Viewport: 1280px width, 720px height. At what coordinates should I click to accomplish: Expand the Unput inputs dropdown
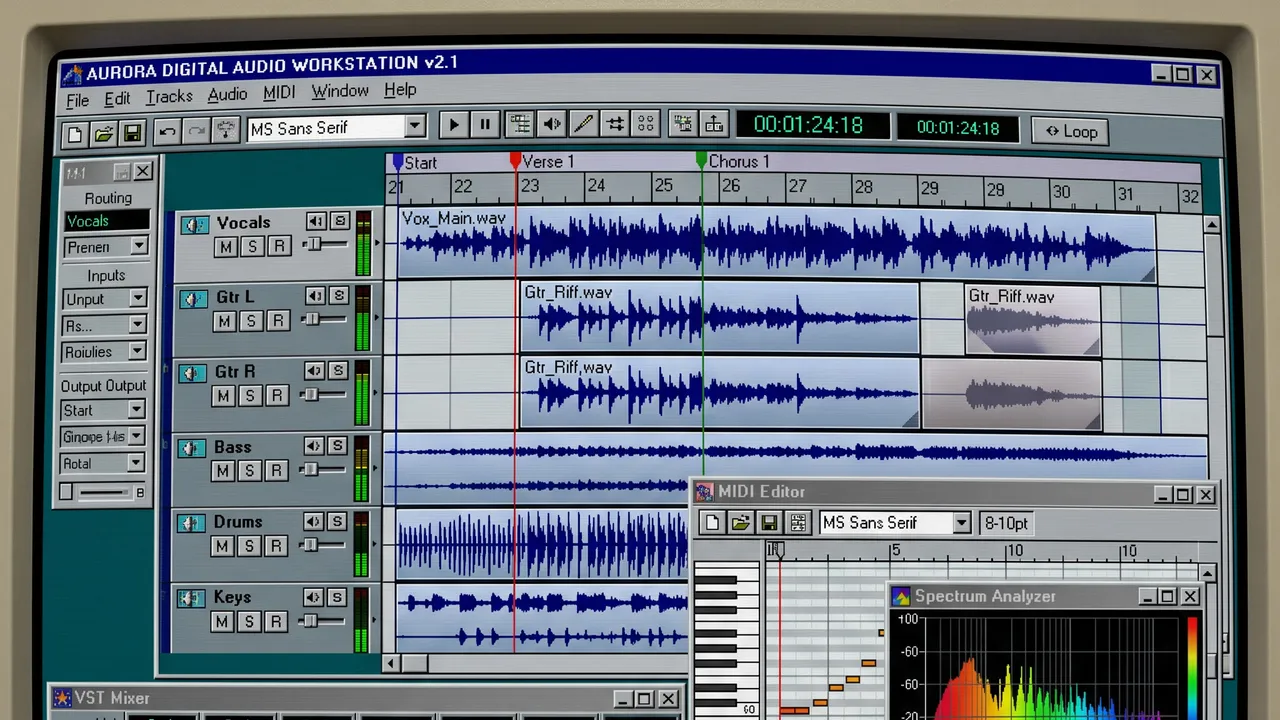pos(137,298)
